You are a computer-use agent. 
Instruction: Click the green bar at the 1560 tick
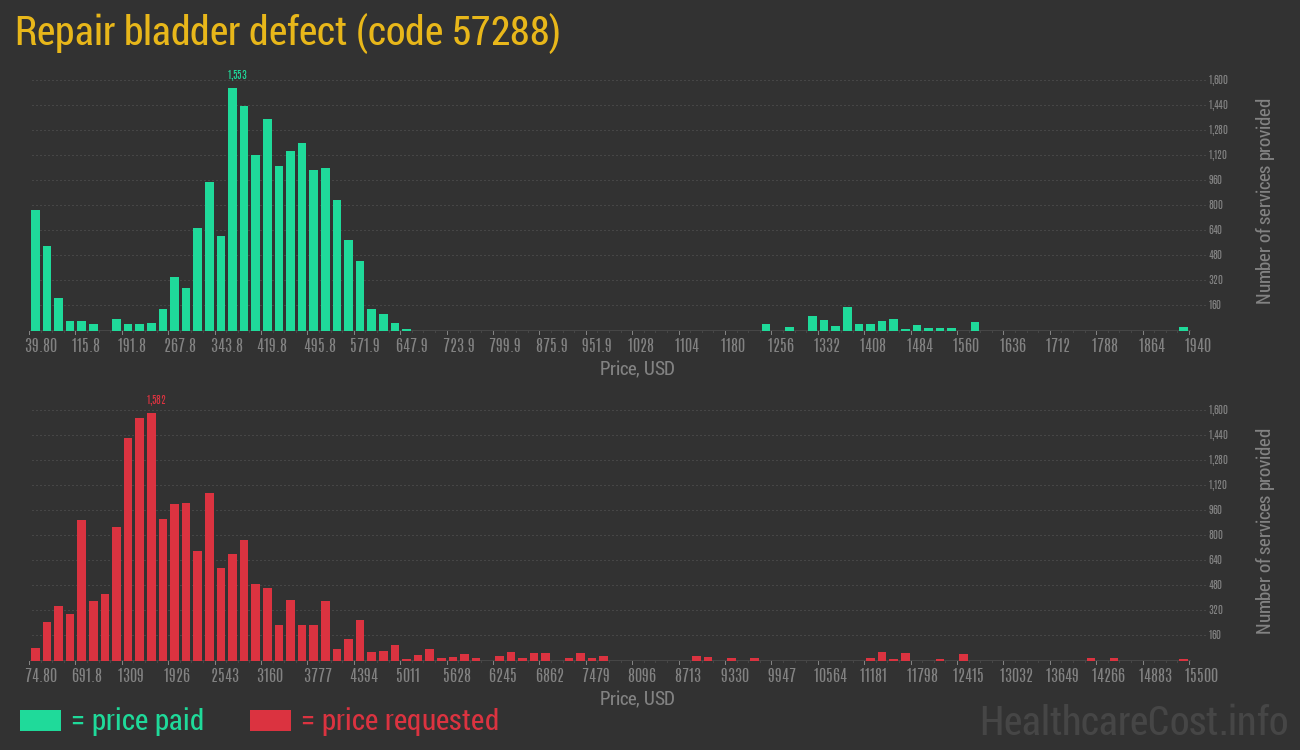tap(975, 326)
